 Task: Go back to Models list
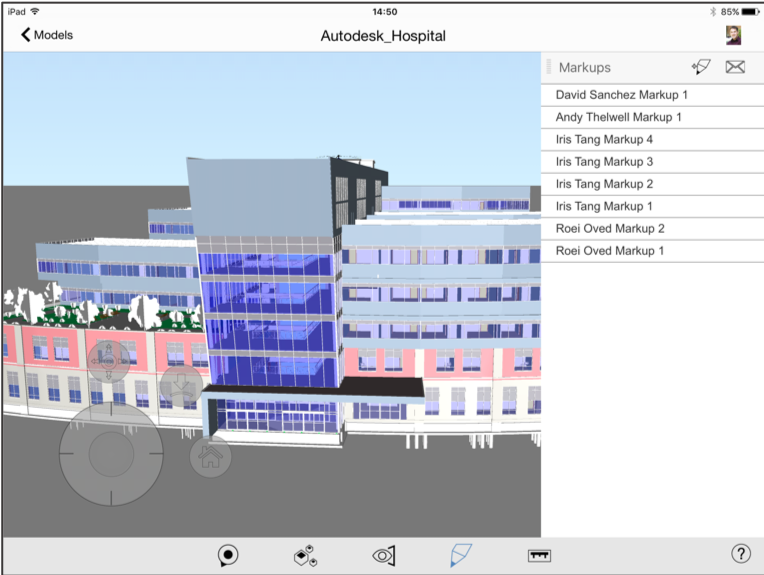point(47,35)
